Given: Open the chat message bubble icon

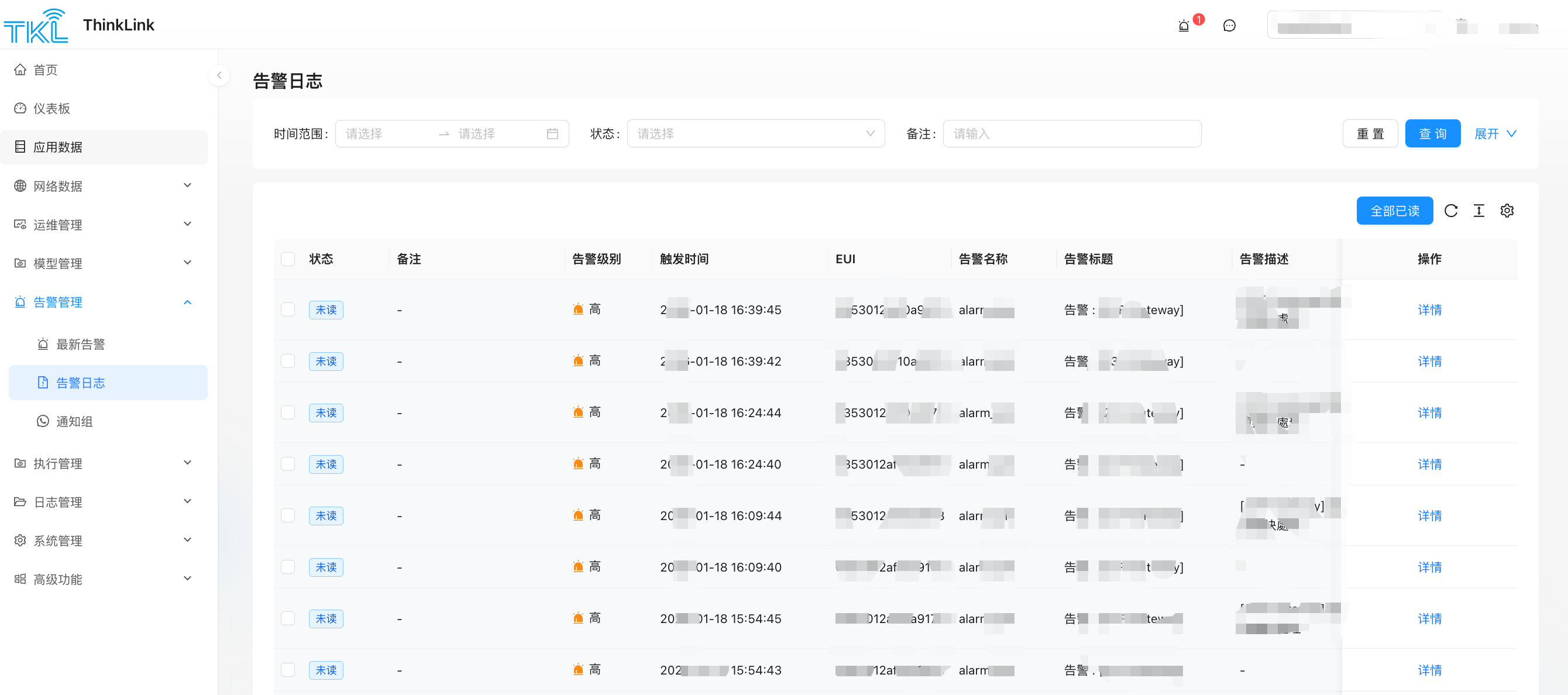Looking at the screenshot, I should tap(1229, 26).
